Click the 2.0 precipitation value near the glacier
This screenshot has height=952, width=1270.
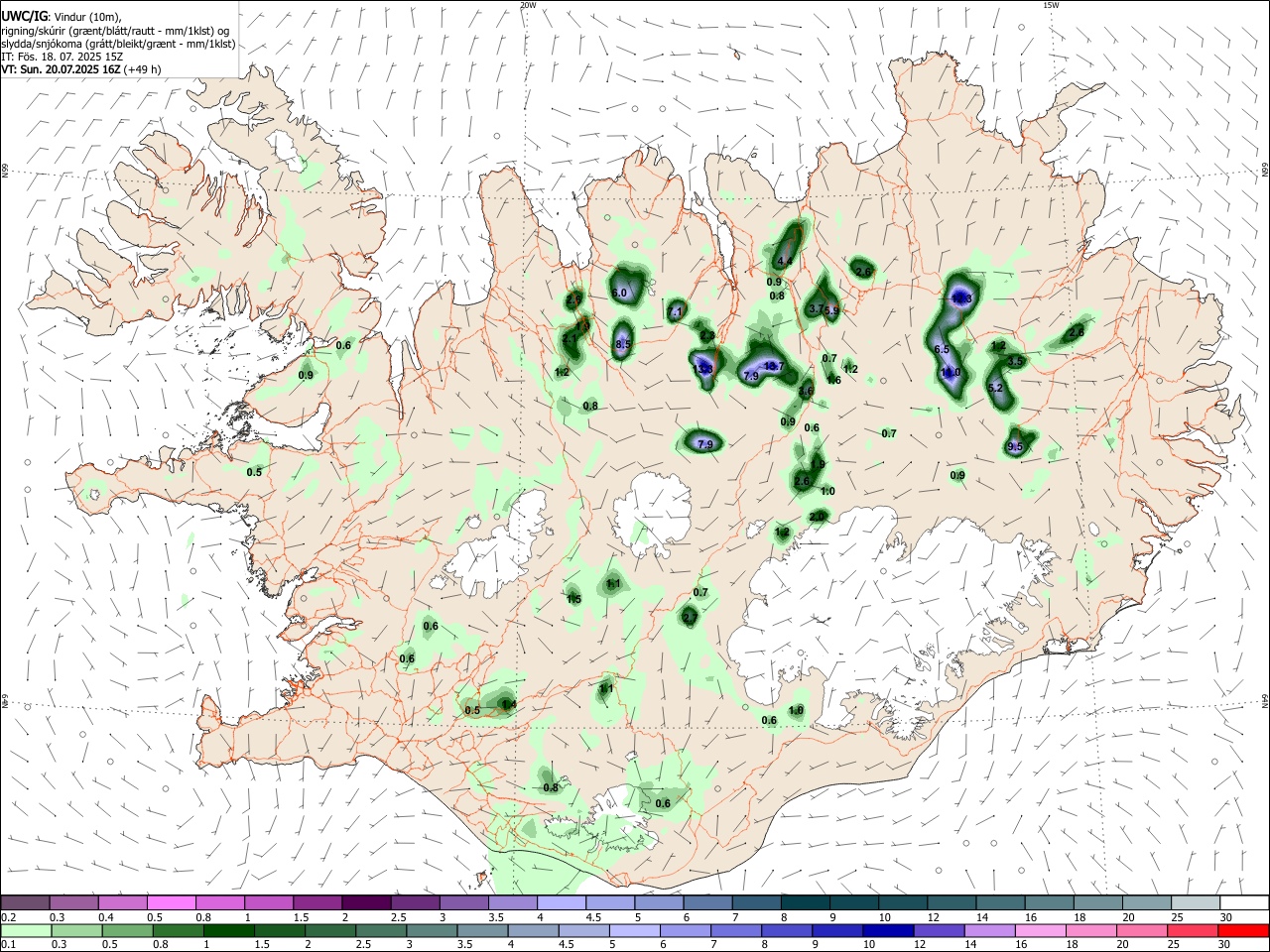click(817, 517)
